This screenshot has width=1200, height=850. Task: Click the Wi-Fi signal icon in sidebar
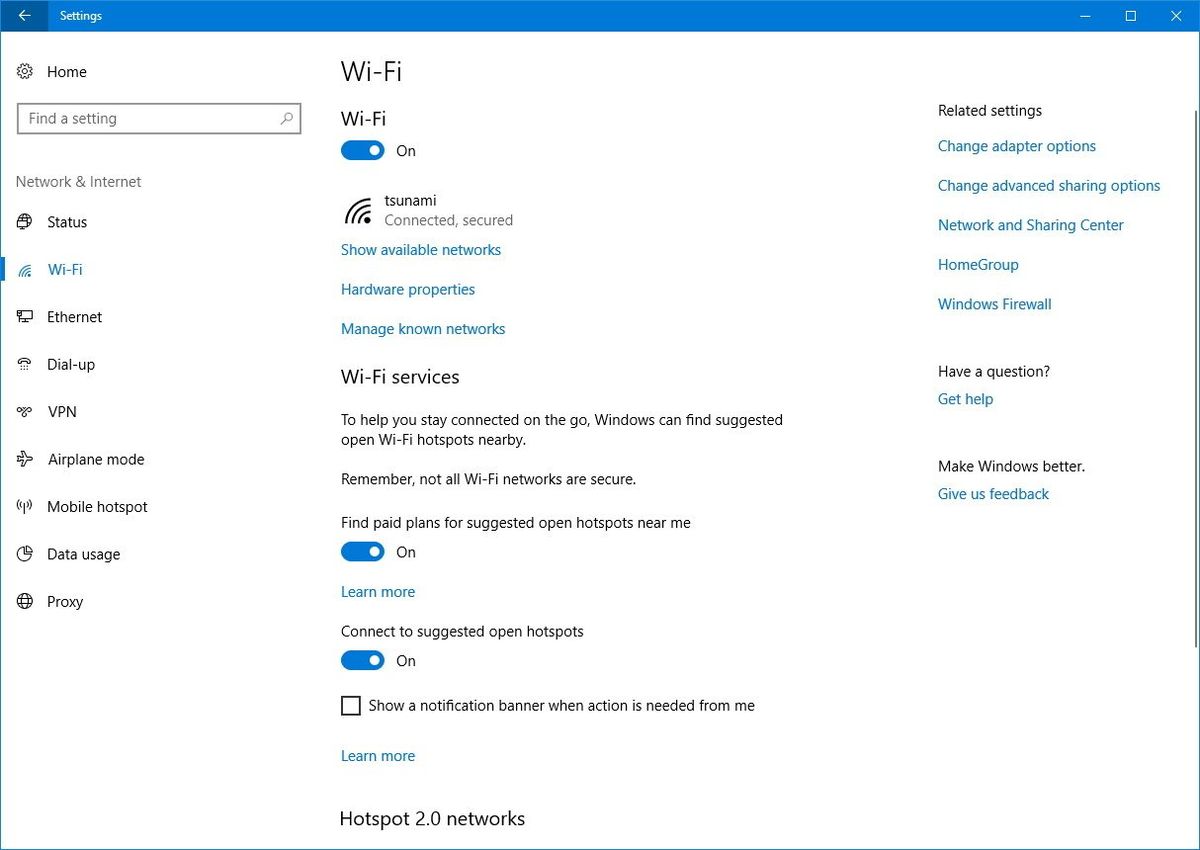(x=24, y=269)
